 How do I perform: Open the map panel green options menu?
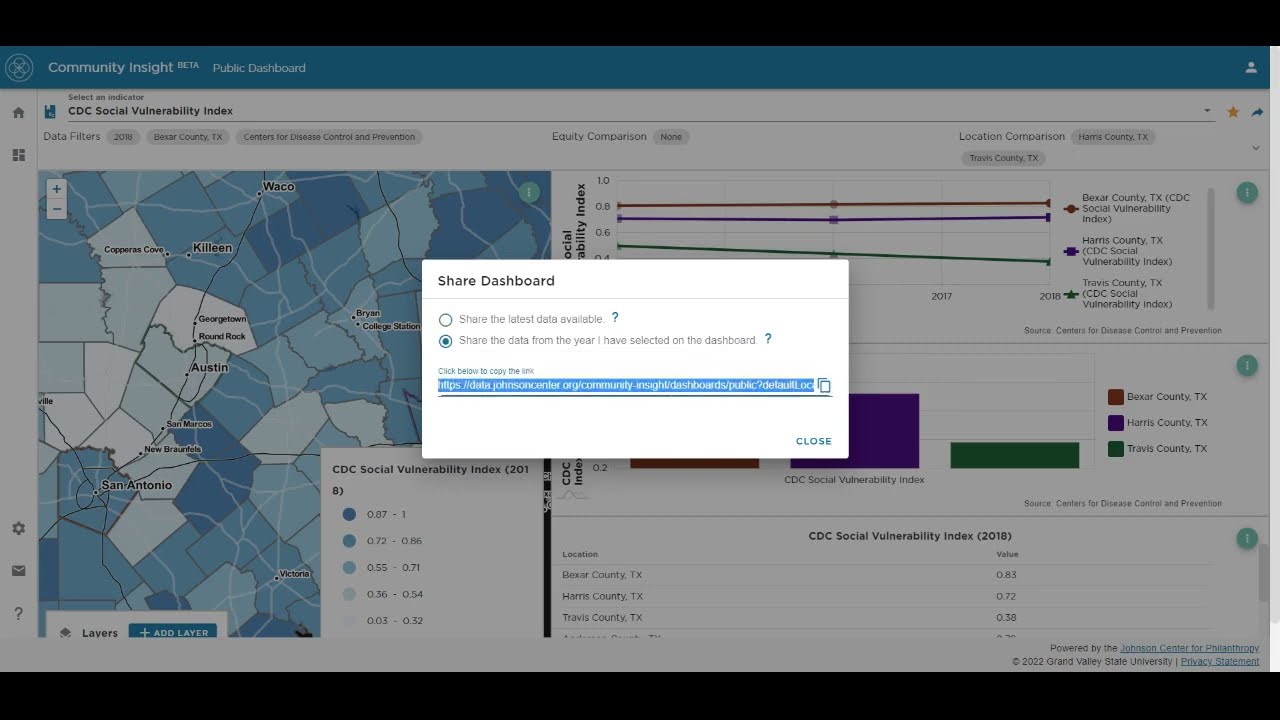click(x=530, y=192)
